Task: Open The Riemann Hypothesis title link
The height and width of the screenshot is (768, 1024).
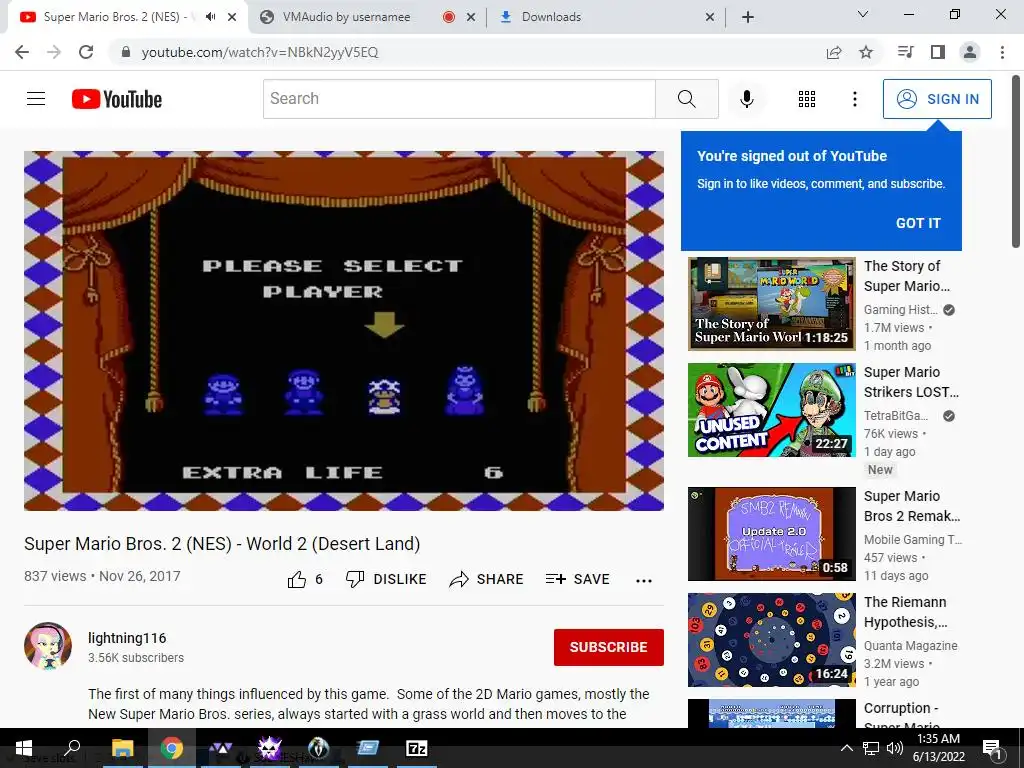Action: coord(906,612)
